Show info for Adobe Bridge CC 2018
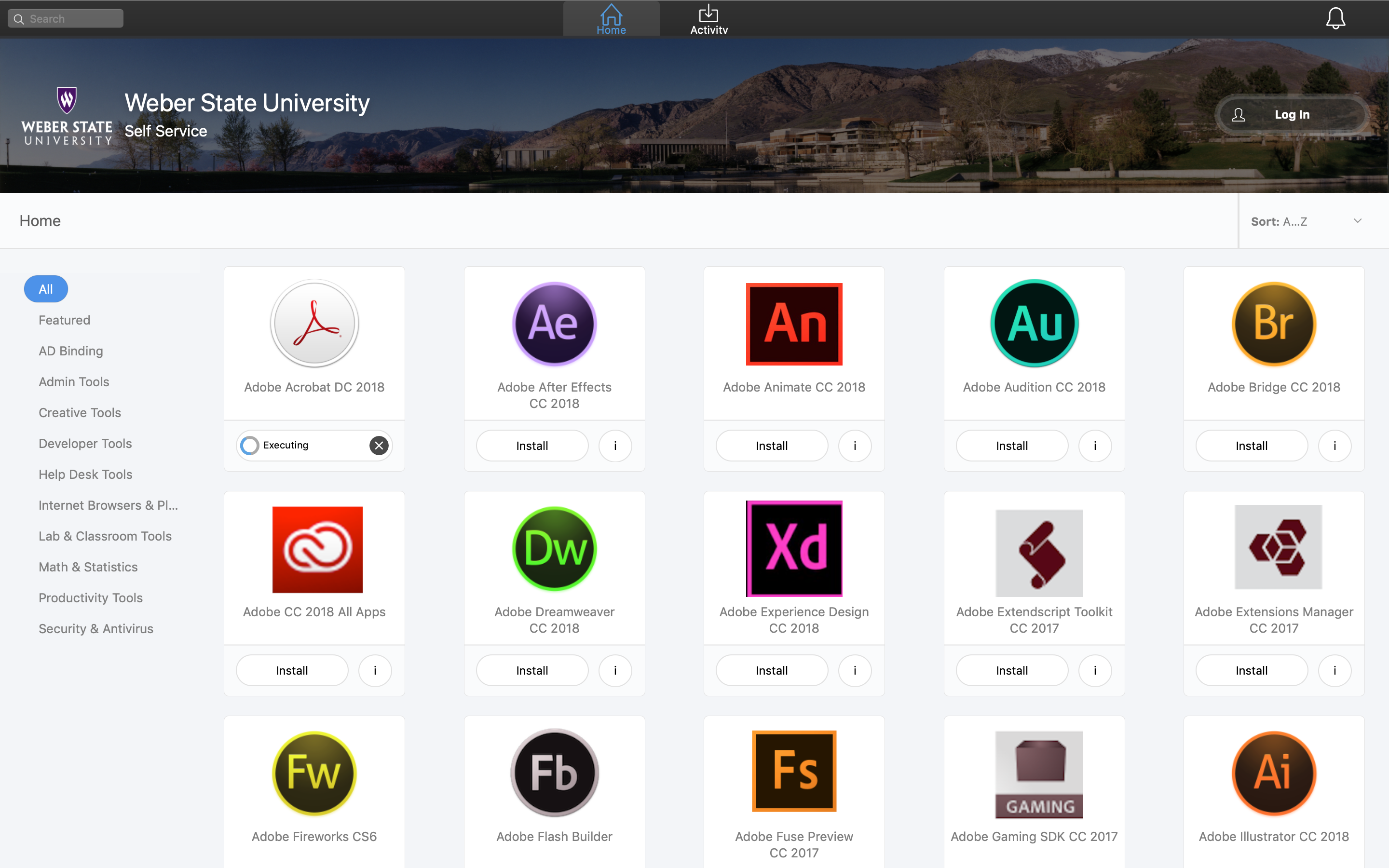This screenshot has width=1389, height=868. click(x=1335, y=446)
